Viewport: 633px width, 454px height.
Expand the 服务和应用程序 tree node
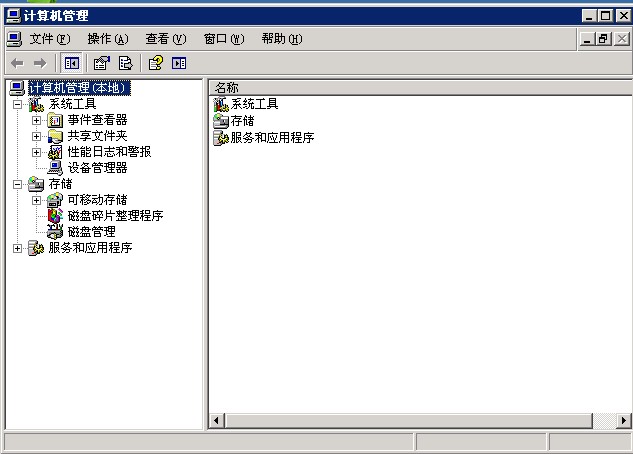pyautogui.click(x=17, y=248)
